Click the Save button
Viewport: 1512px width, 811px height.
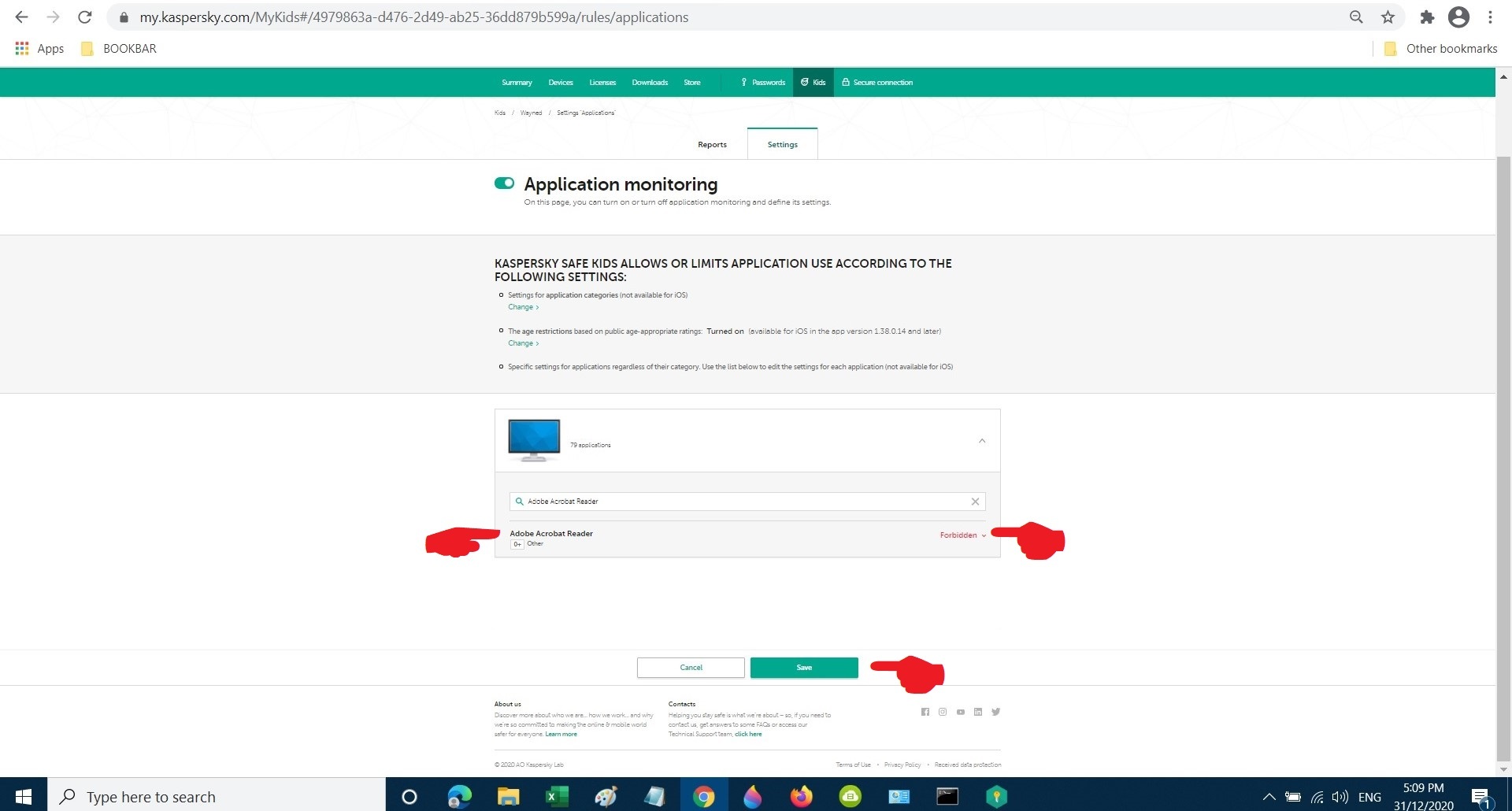804,668
